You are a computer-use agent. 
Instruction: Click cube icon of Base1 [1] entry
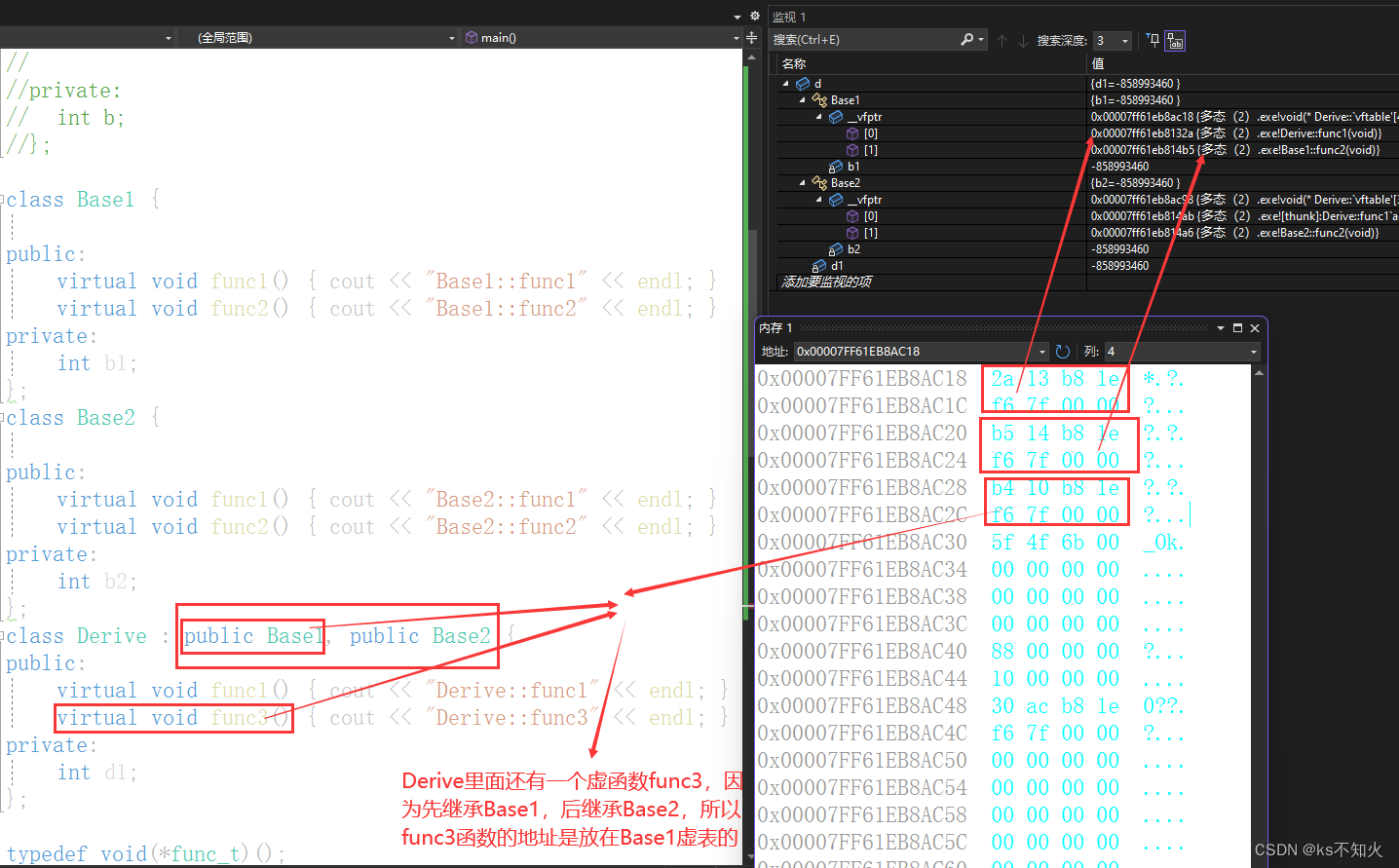tap(852, 150)
